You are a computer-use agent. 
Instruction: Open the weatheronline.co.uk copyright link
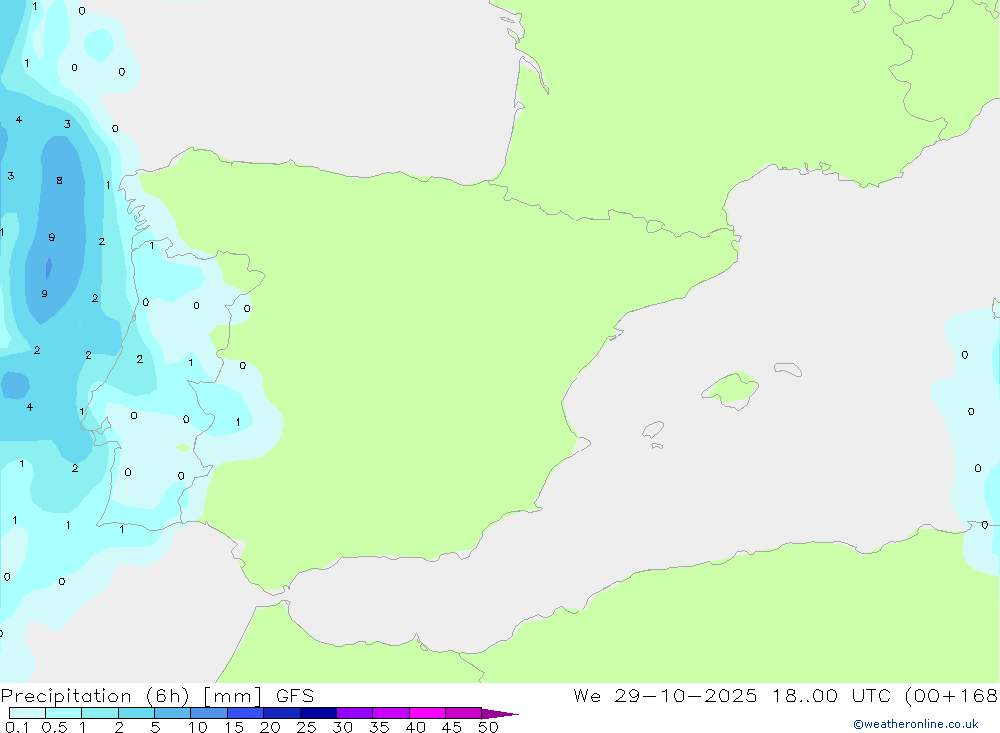point(916,724)
